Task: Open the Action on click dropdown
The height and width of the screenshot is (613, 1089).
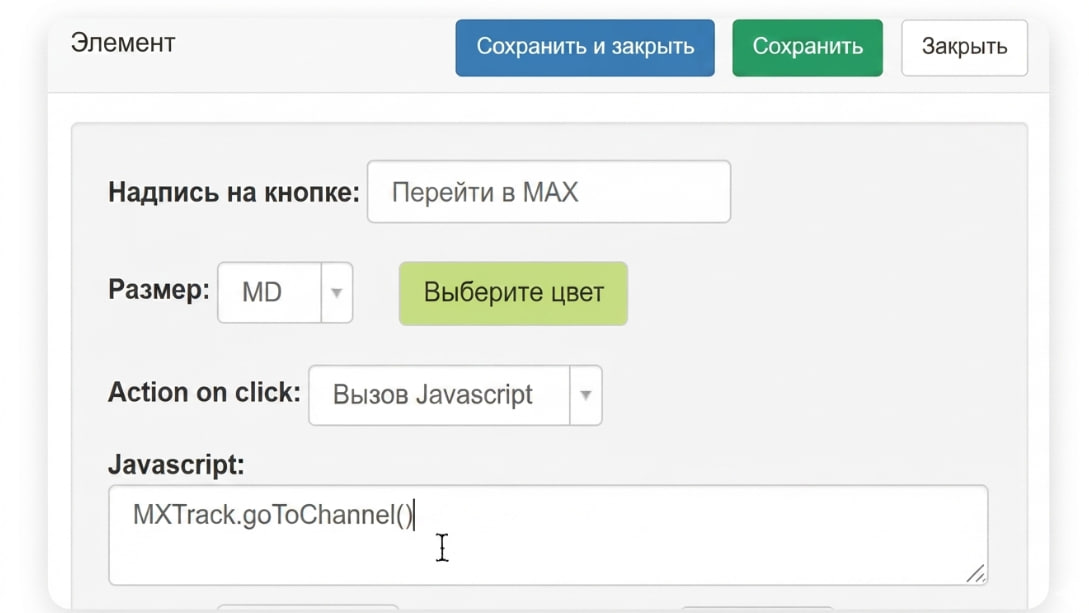Action: 455,395
